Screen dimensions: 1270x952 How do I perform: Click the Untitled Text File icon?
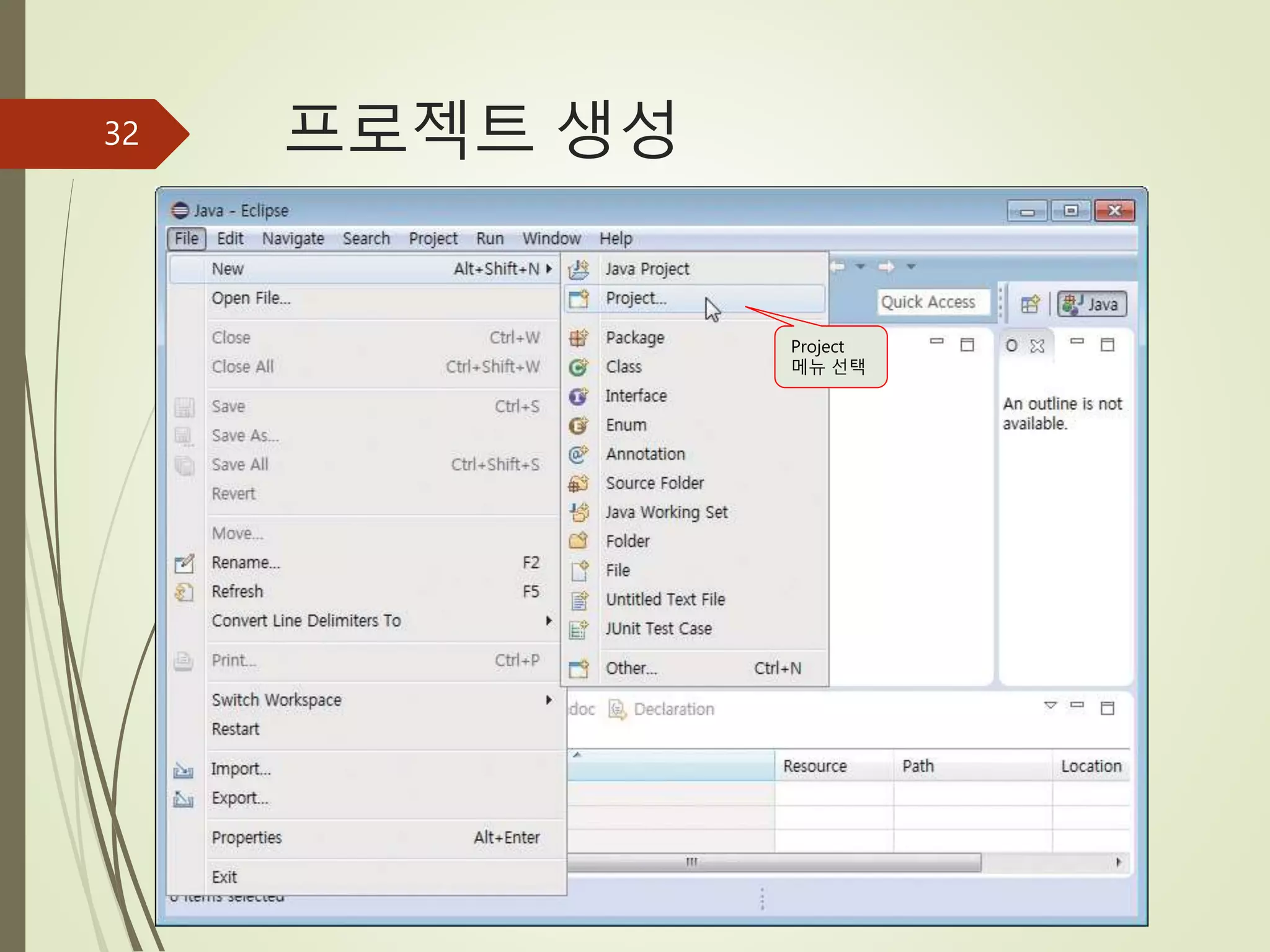(579, 600)
